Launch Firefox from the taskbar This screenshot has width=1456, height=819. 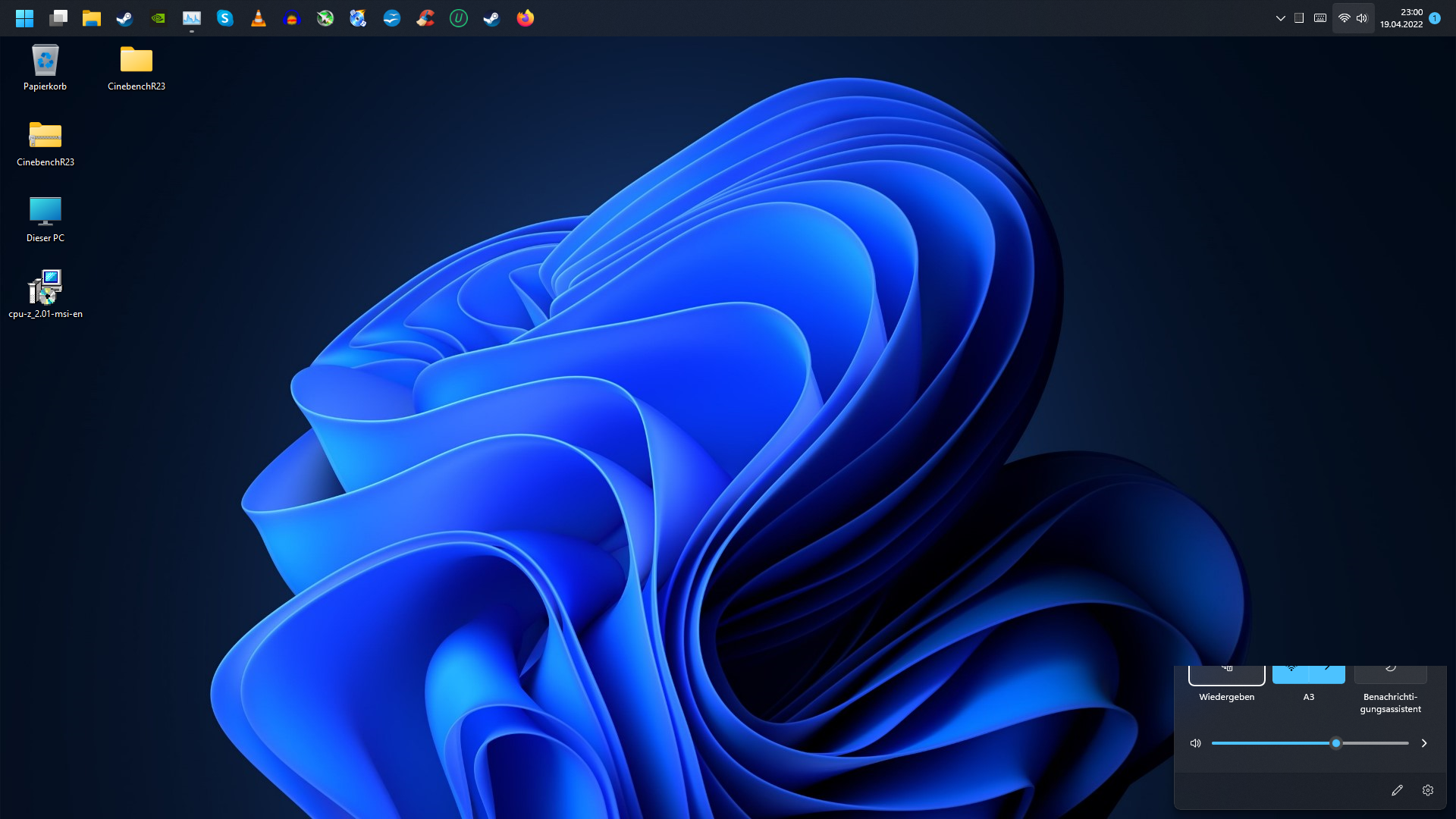click(x=526, y=18)
